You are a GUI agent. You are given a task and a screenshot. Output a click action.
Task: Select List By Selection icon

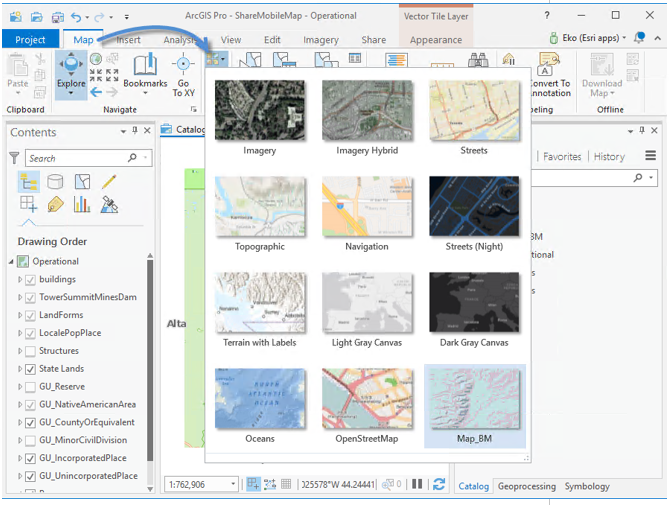tap(82, 182)
